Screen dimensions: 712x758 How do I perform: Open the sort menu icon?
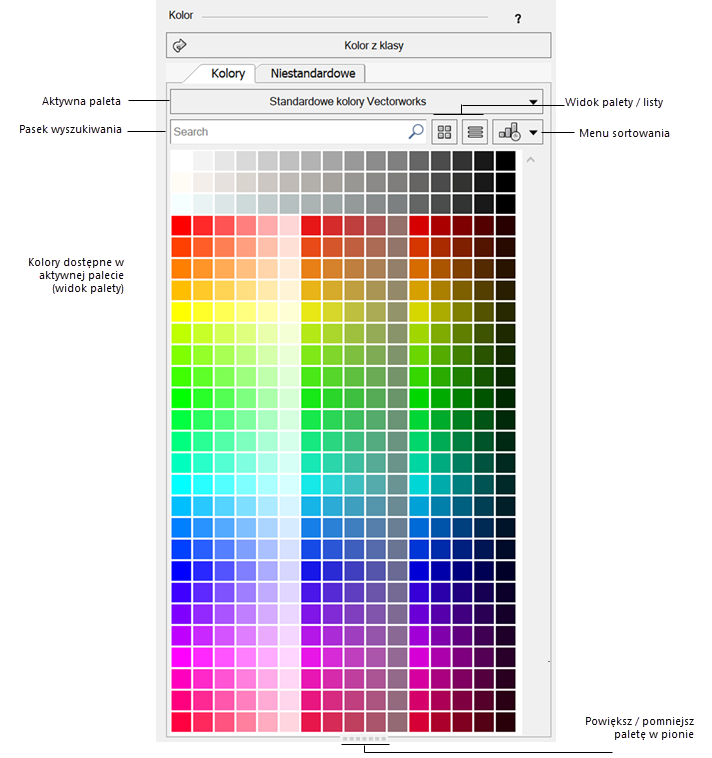(x=509, y=131)
